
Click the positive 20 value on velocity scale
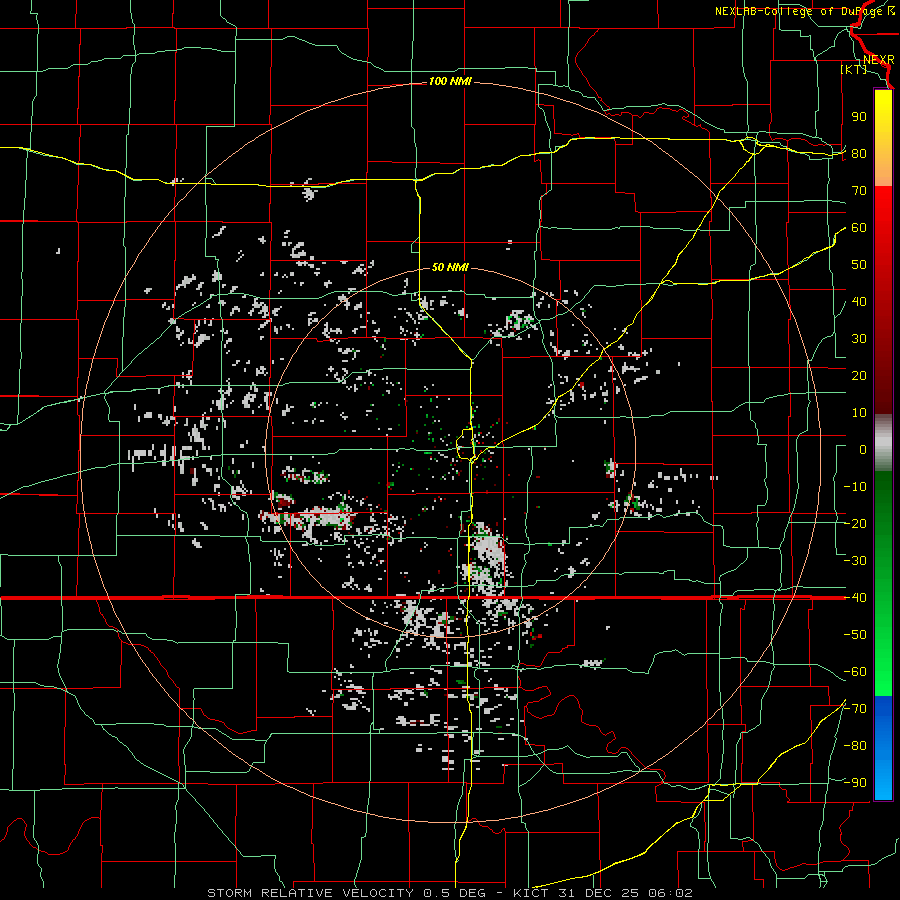tap(859, 376)
